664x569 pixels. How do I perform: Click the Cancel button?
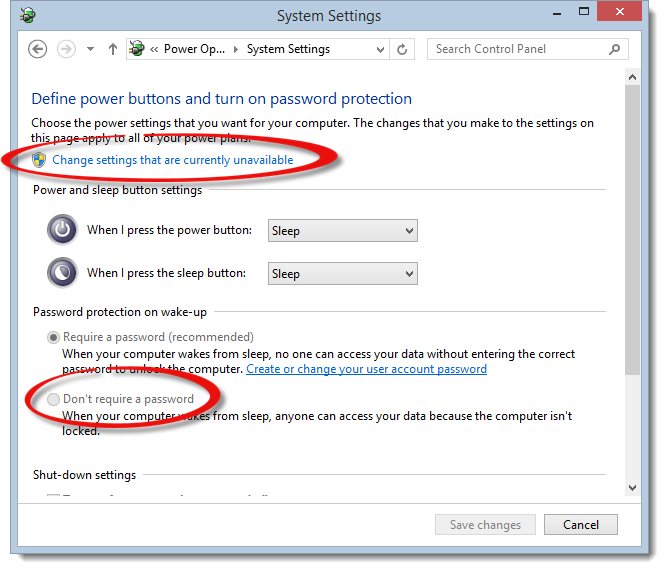tap(581, 525)
